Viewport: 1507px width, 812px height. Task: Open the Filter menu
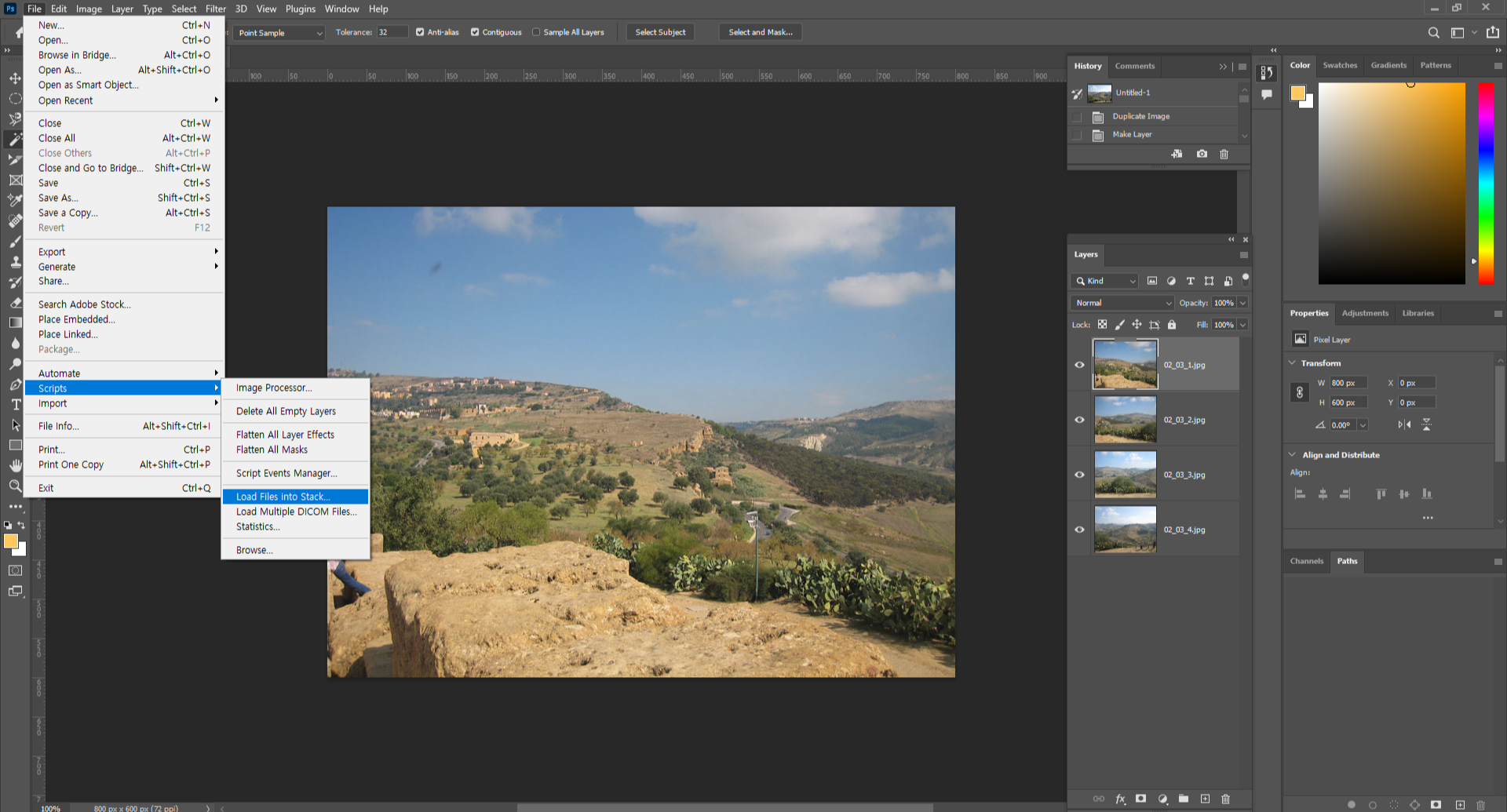point(216,9)
